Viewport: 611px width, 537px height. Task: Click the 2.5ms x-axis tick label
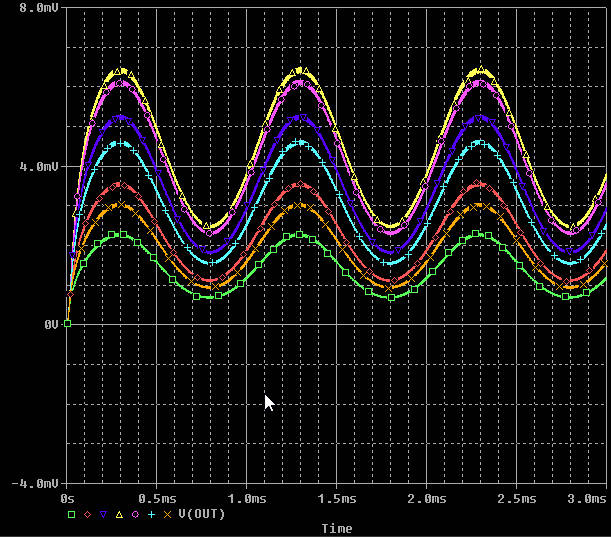[x=517, y=497]
